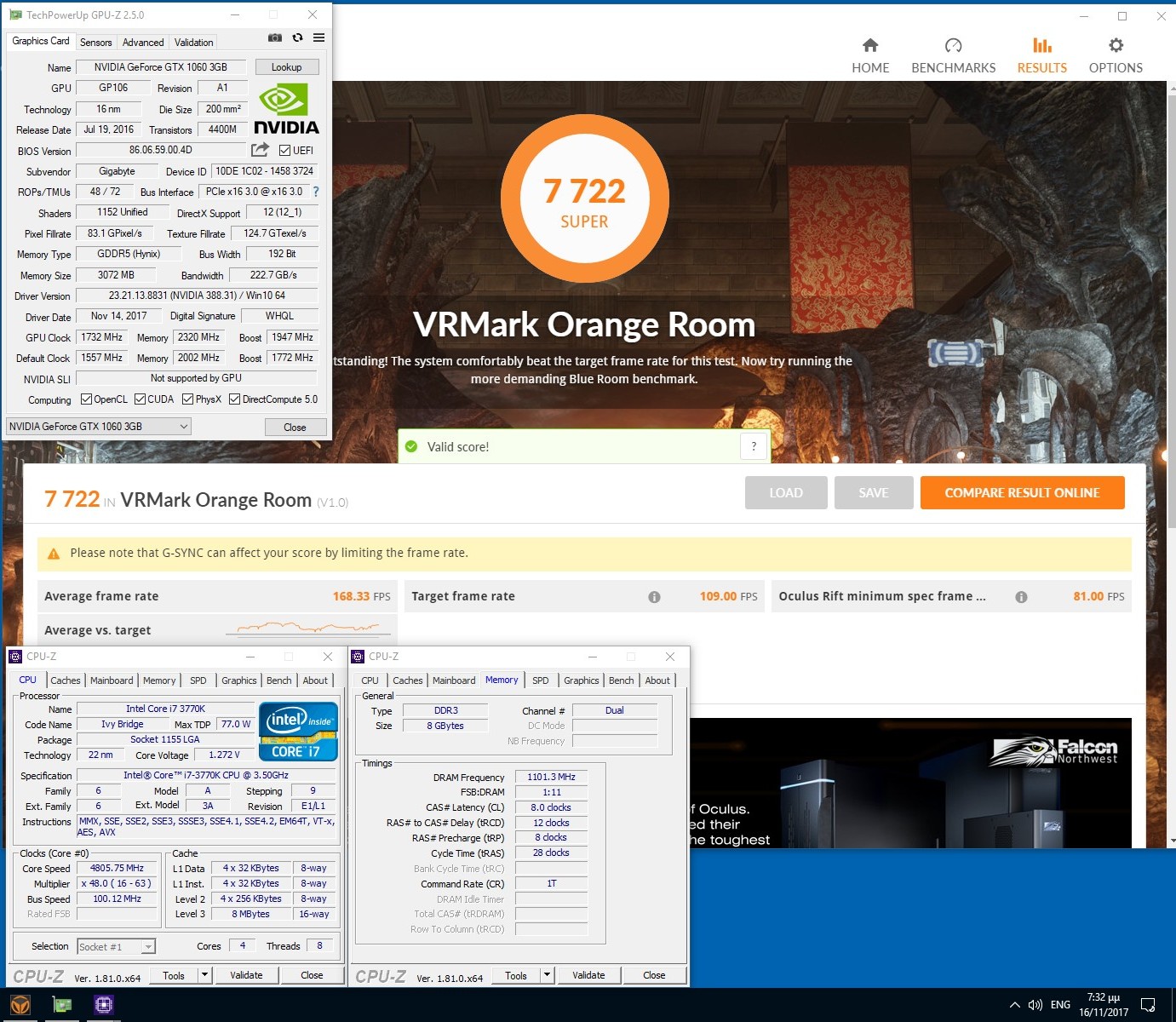Toggle the UEFI checkbox
This screenshot has height=1022, width=1176.
pos(285,151)
